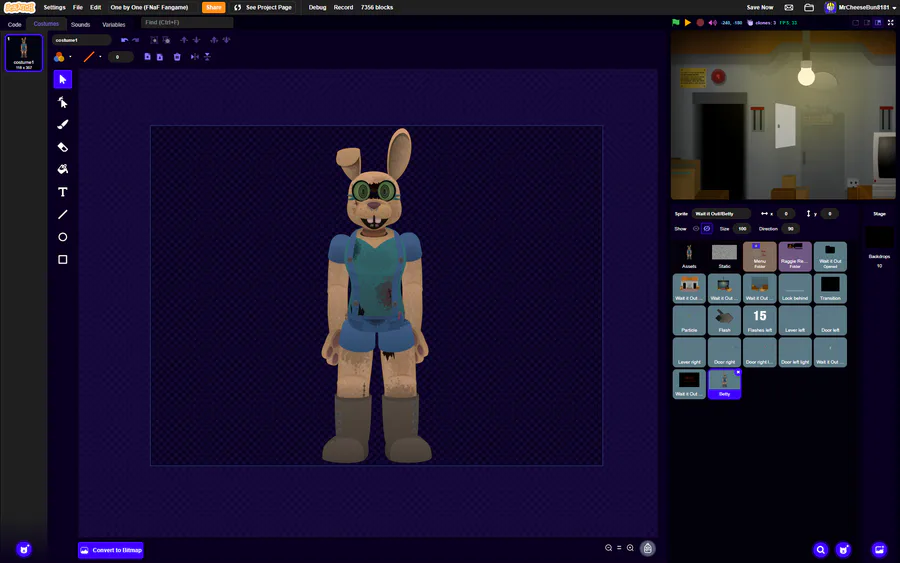
Task: Open the Settings menu
Action: coord(55,7)
